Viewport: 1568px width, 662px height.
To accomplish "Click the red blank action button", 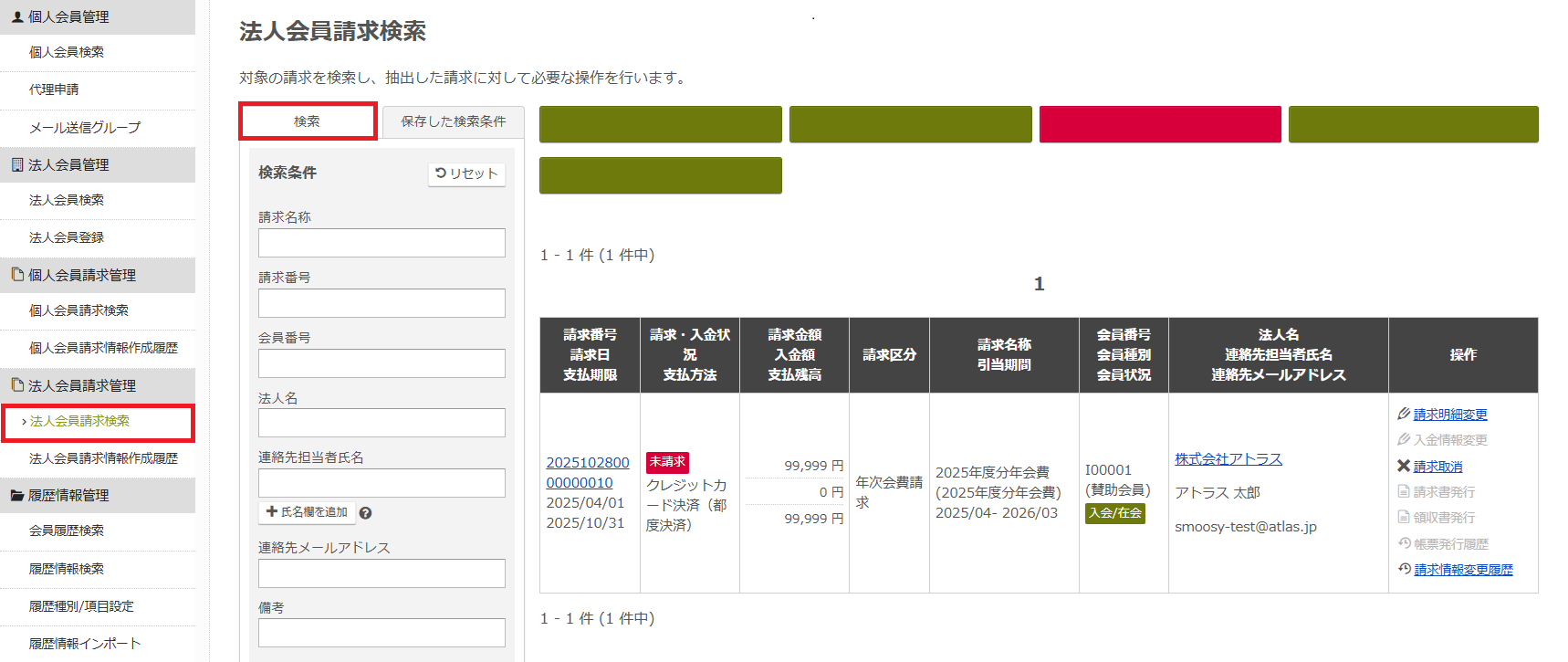I will coord(1159,124).
